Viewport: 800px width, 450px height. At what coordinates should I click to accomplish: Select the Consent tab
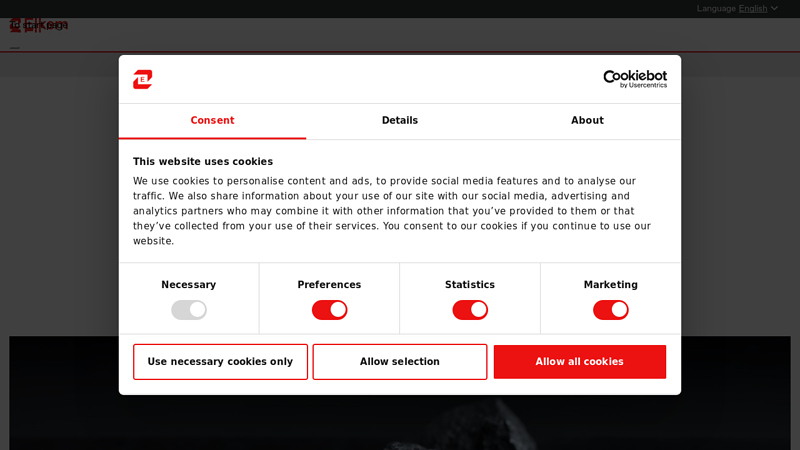click(212, 120)
